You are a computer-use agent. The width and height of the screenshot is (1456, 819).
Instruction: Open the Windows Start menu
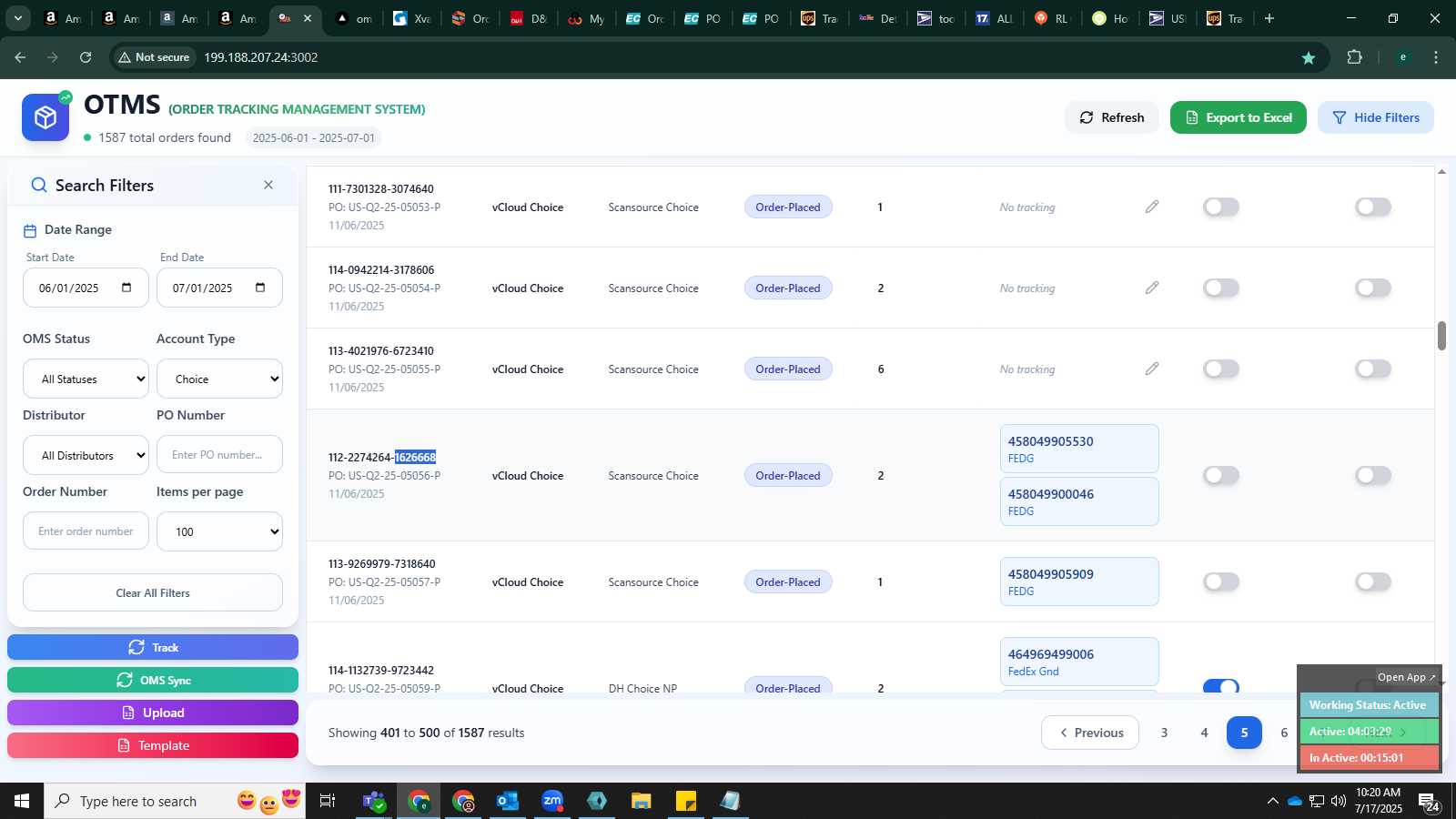(x=22, y=801)
